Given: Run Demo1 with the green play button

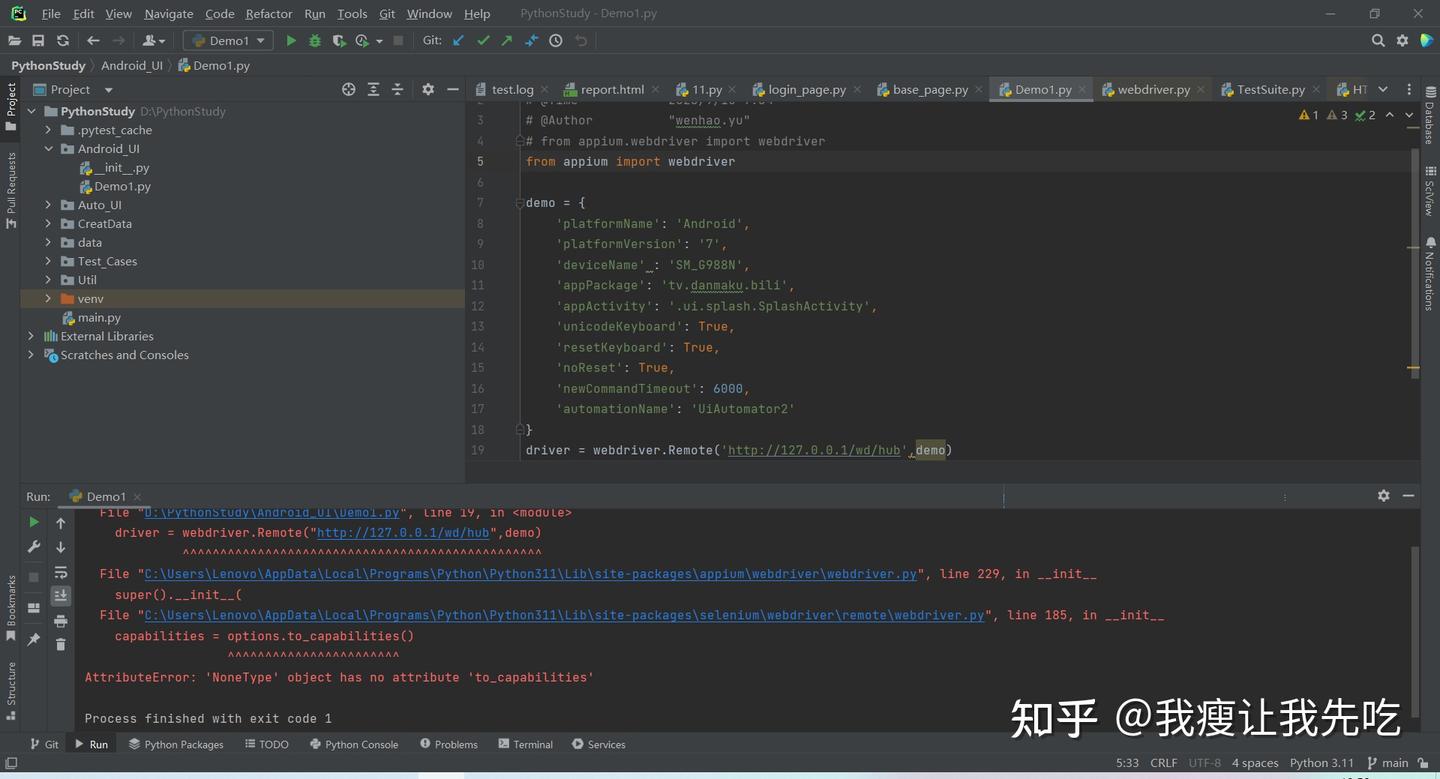Looking at the screenshot, I should tap(291, 41).
